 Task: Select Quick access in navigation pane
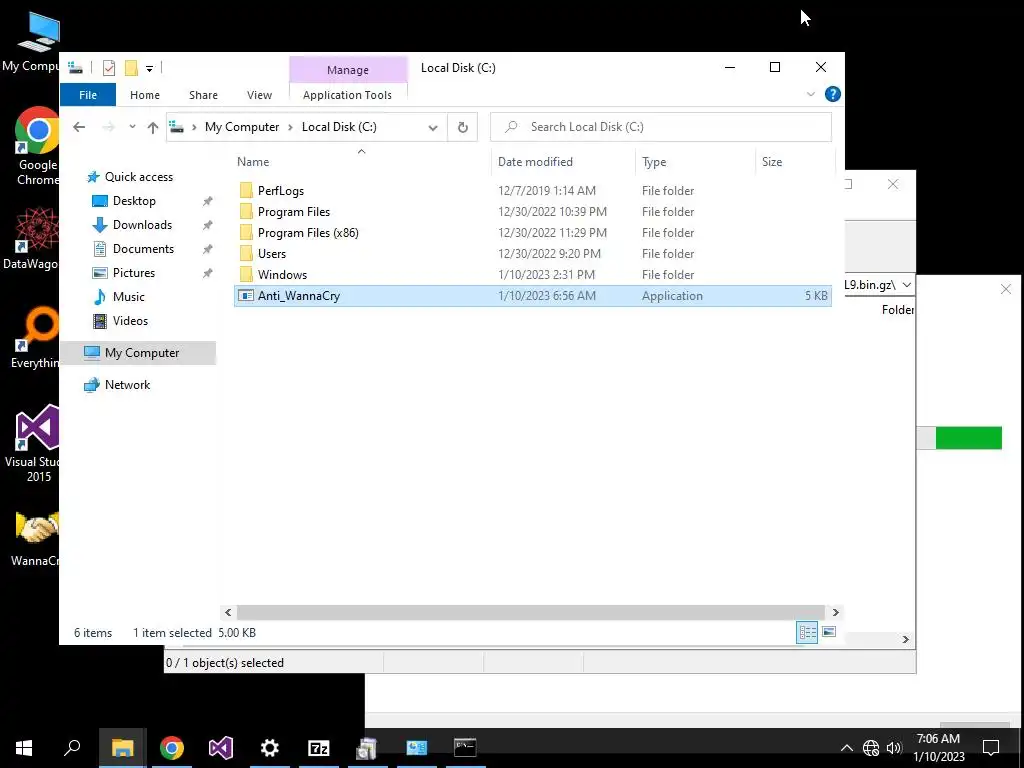coord(138,177)
